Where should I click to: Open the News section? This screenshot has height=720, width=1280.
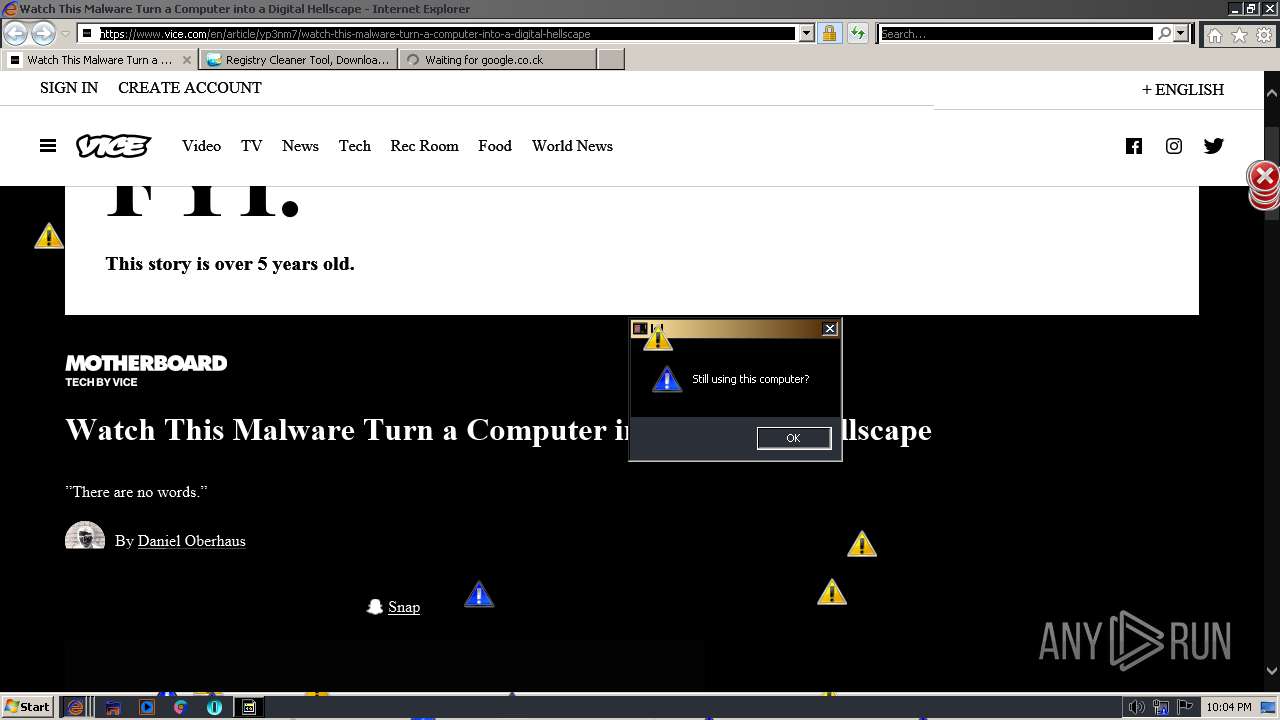click(x=300, y=146)
